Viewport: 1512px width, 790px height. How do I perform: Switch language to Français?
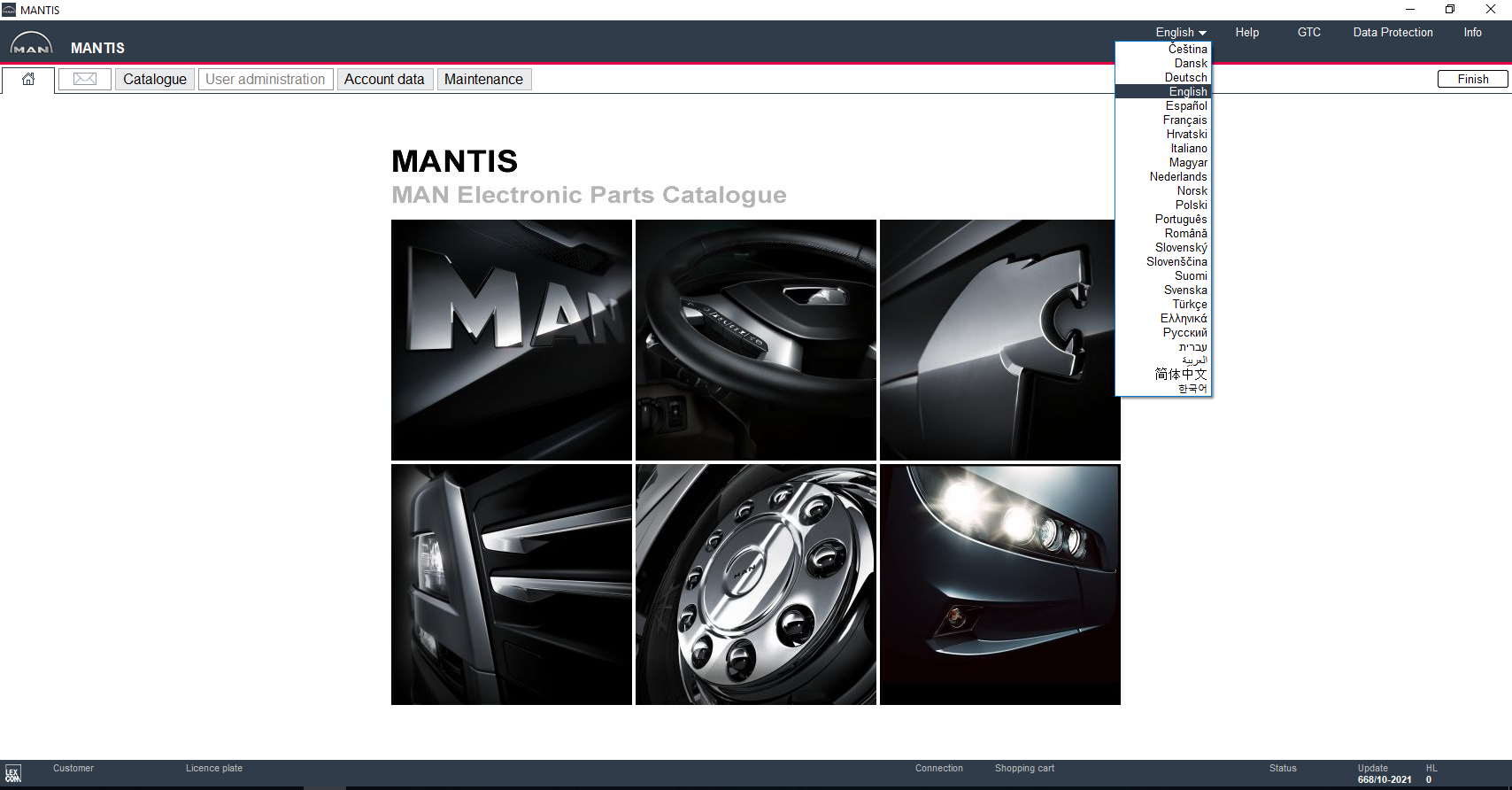(x=1163, y=120)
